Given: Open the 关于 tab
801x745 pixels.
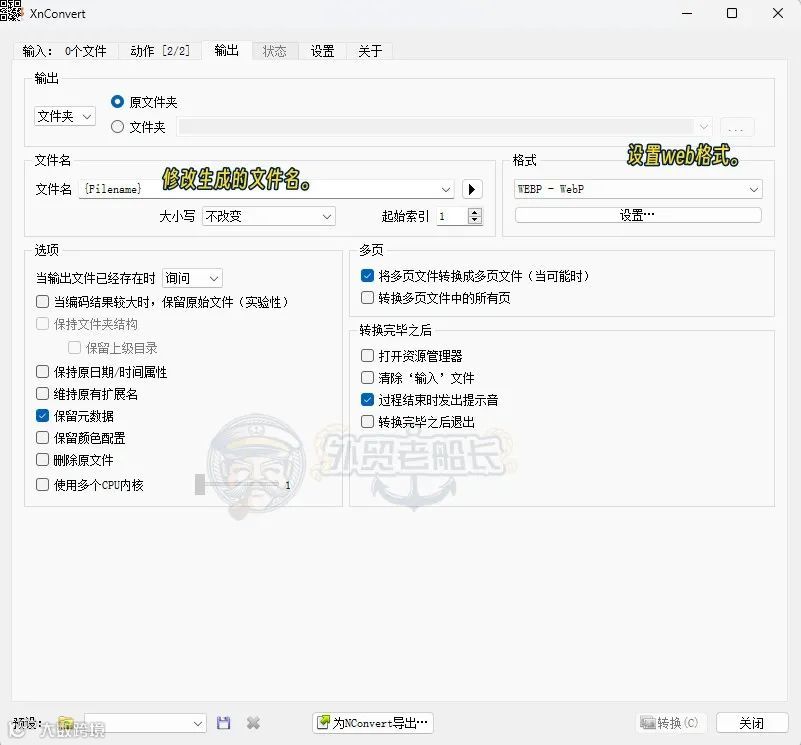Looking at the screenshot, I should click(x=370, y=51).
